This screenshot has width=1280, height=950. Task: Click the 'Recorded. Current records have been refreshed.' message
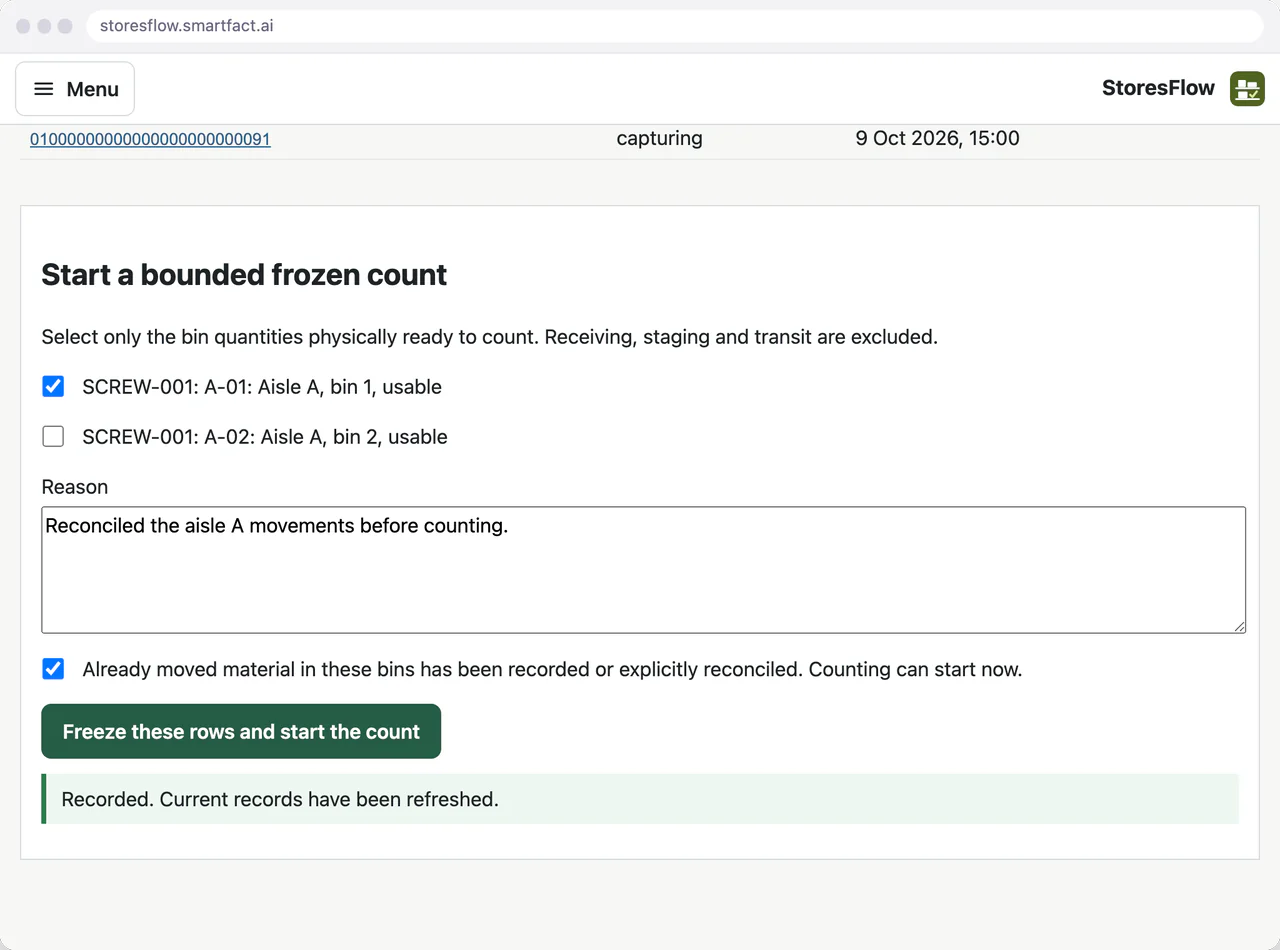[640, 799]
